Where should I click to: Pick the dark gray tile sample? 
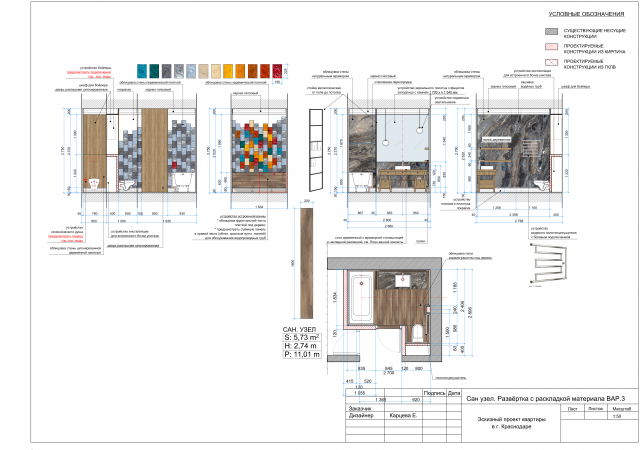167,71
